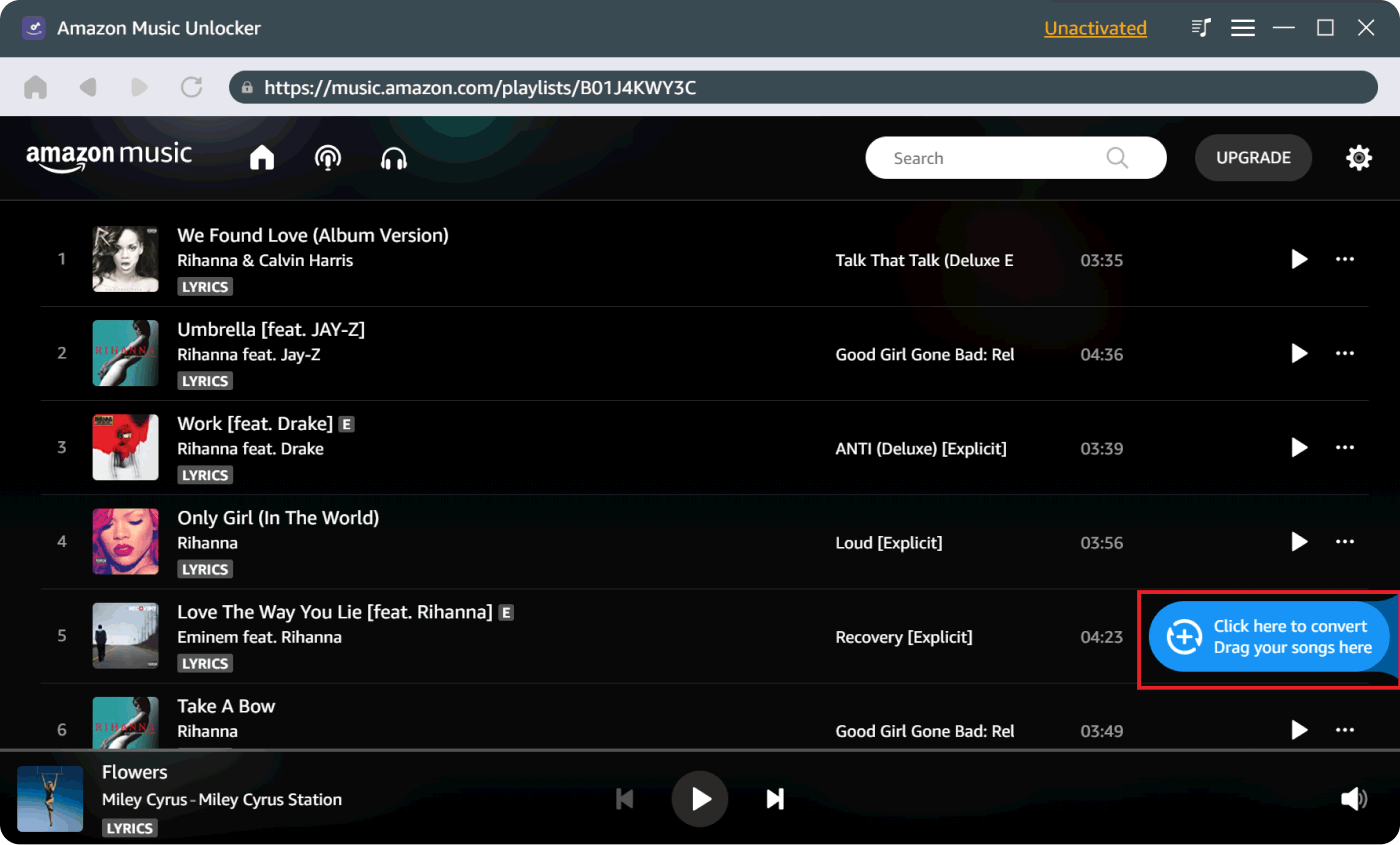Skip to previous track in player
The image size is (1400, 845).
(x=625, y=798)
